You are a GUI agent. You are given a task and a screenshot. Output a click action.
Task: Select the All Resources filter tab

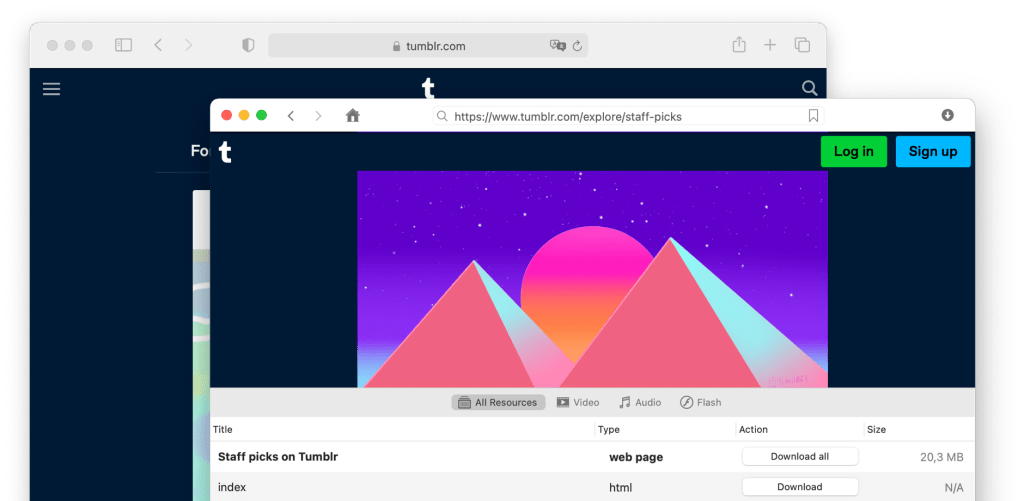(x=497, y=402)
